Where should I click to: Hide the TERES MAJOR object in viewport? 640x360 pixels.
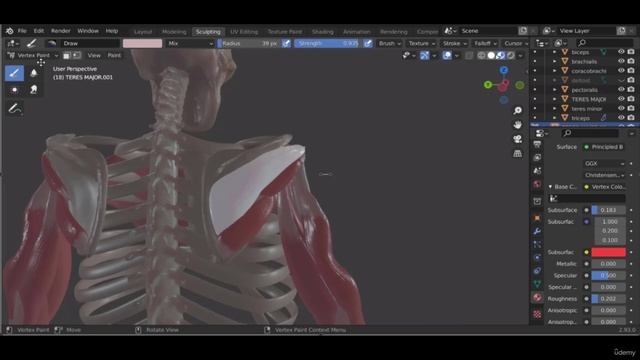point(621,99)
